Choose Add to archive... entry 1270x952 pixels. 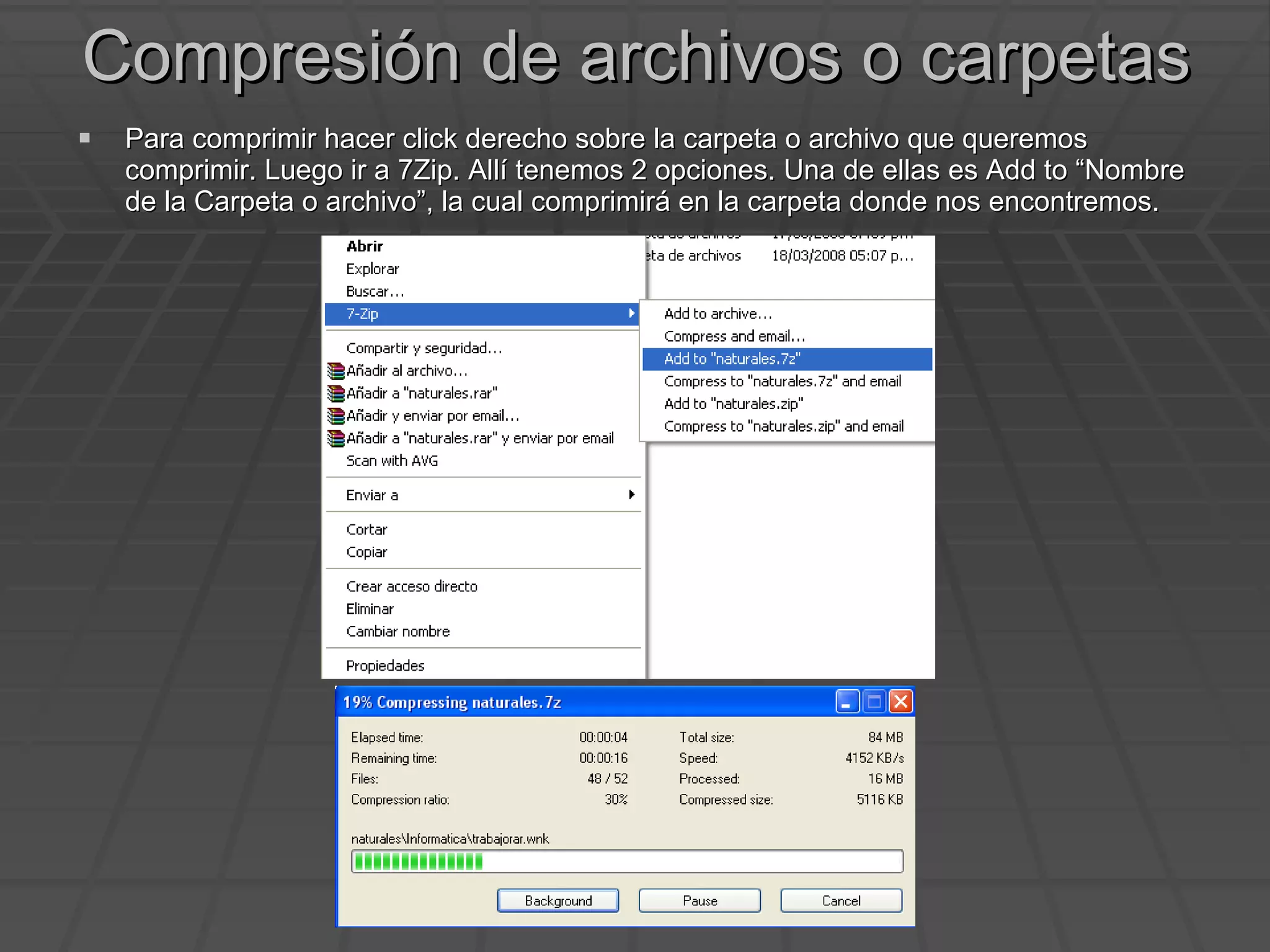pyautogui.click(x=717, y=314)
